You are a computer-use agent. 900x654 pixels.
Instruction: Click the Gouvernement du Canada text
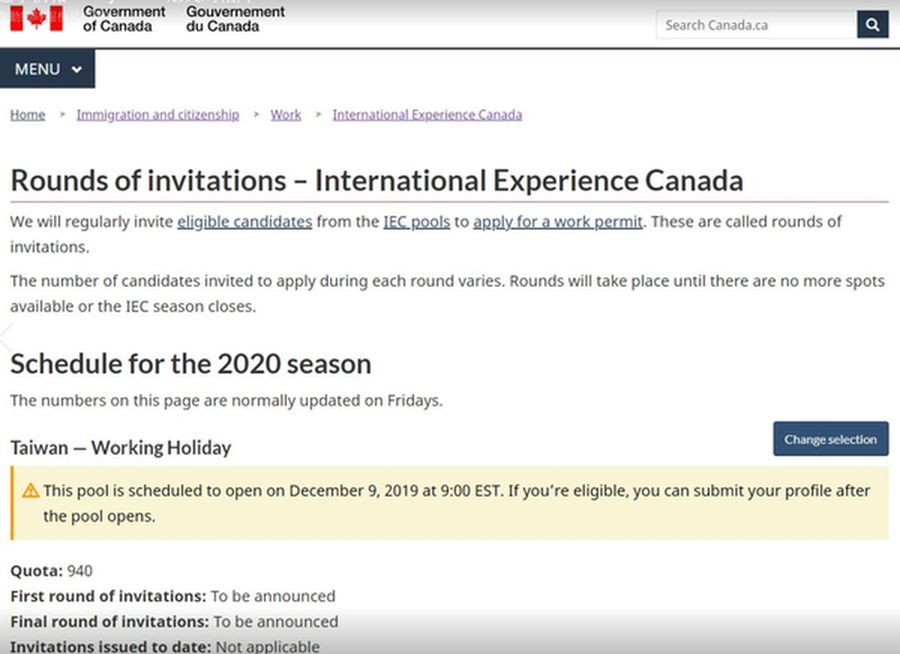[x=235, y=18]
